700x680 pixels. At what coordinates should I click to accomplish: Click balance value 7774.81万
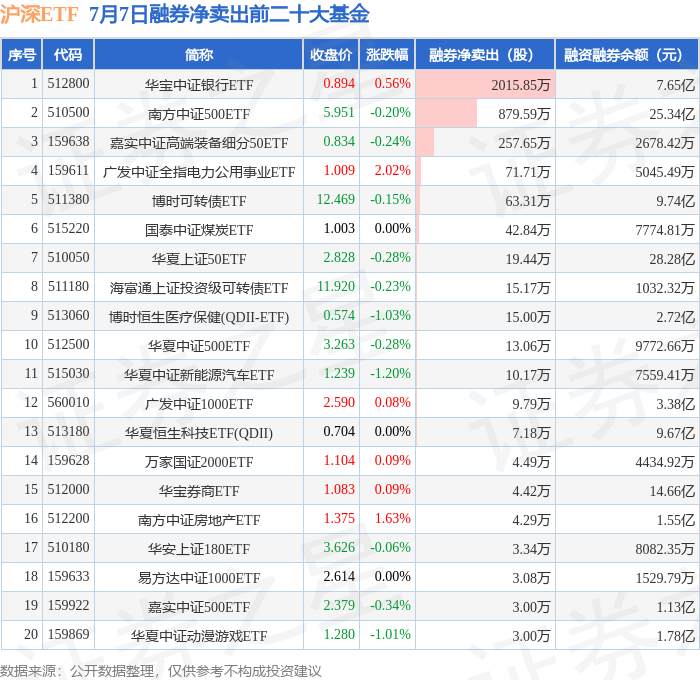pos(665,230)
